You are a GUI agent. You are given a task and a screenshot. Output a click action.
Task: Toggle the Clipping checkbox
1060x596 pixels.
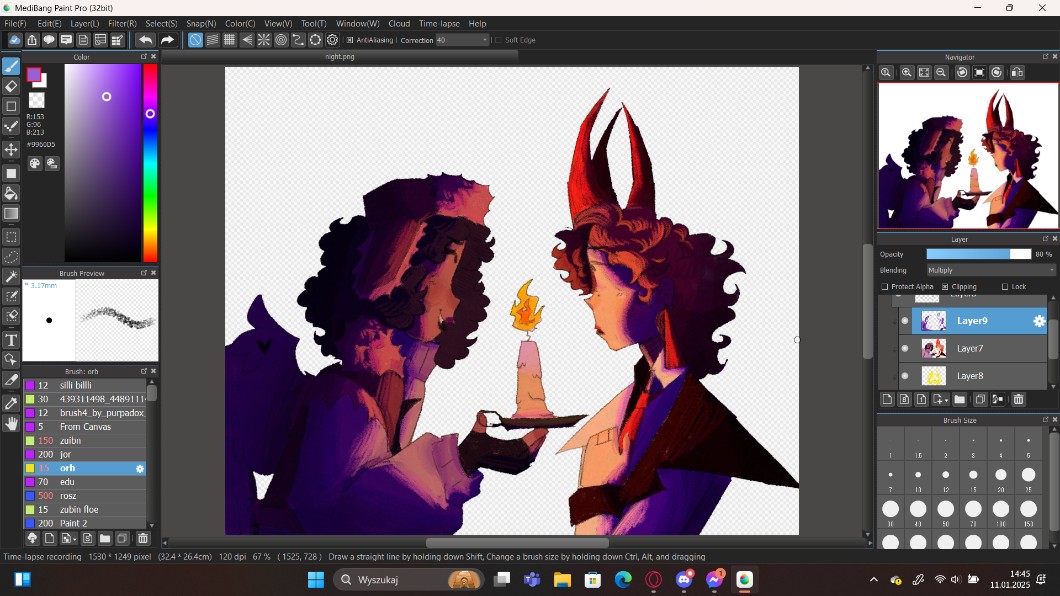[945, 287]
